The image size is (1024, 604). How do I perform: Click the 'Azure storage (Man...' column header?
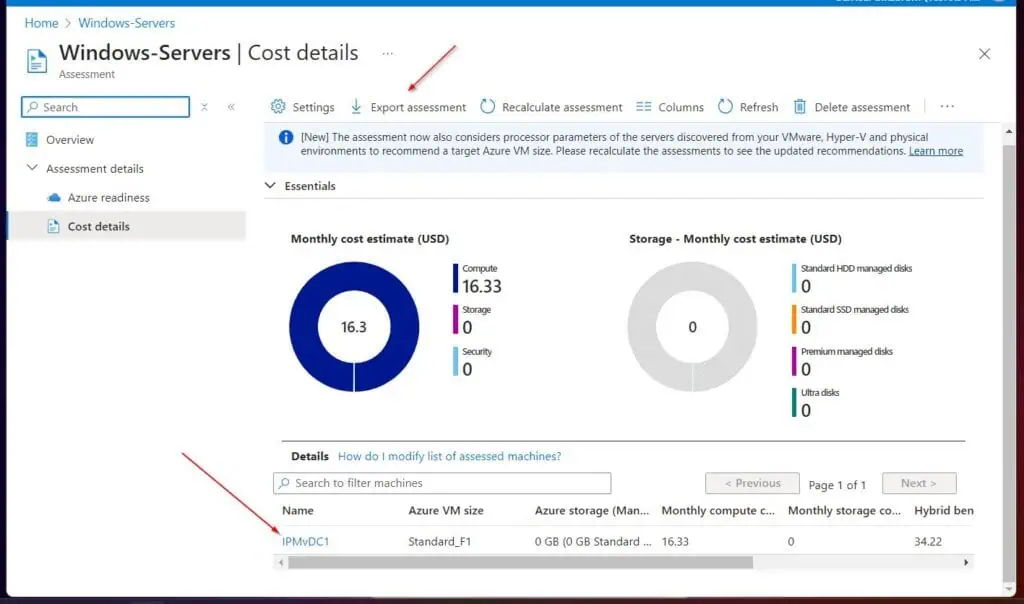pos(592,511)
